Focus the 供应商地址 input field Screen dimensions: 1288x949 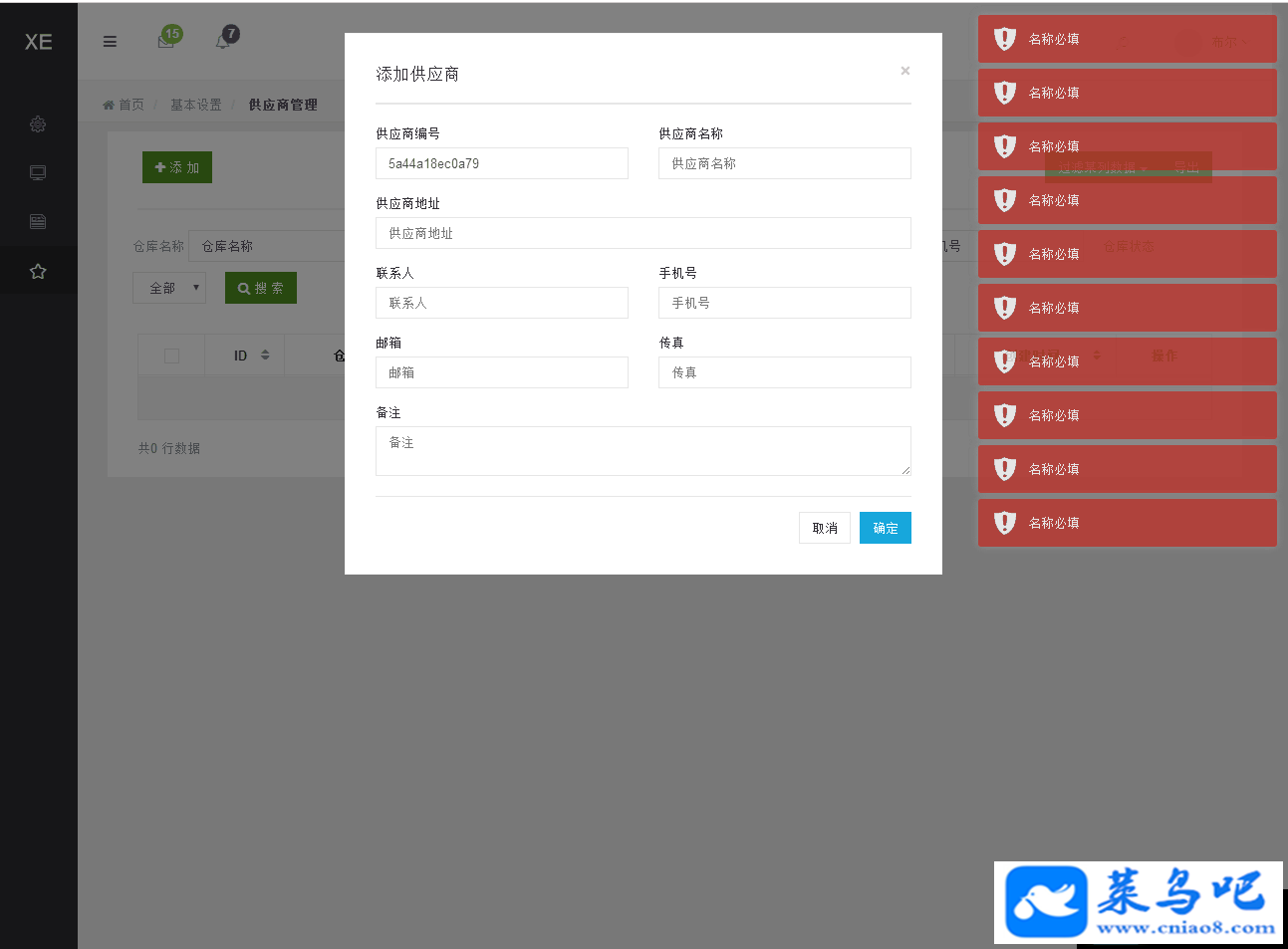tap(644, 233)
